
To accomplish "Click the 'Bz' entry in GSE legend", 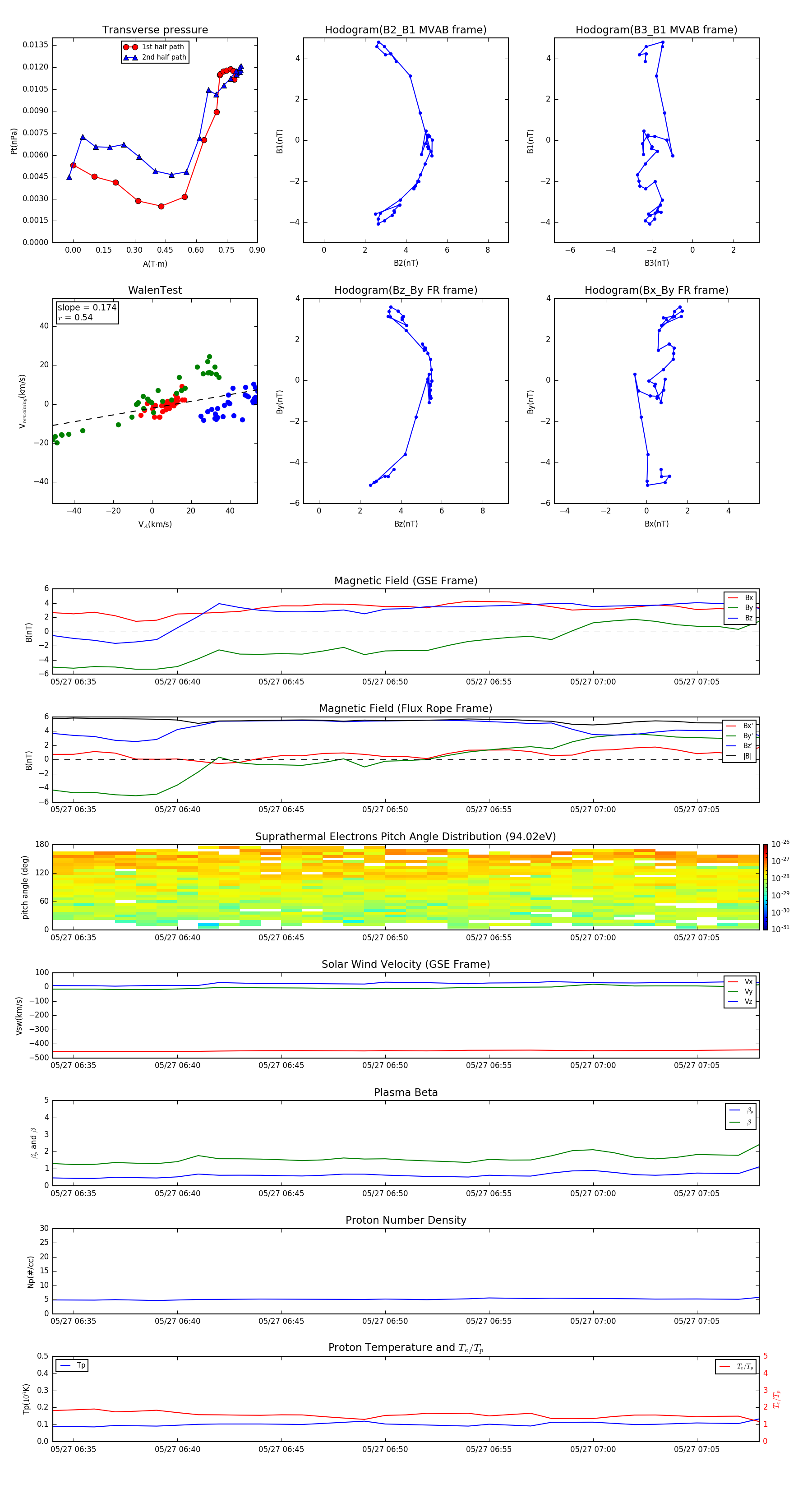I will click(740, 619).
